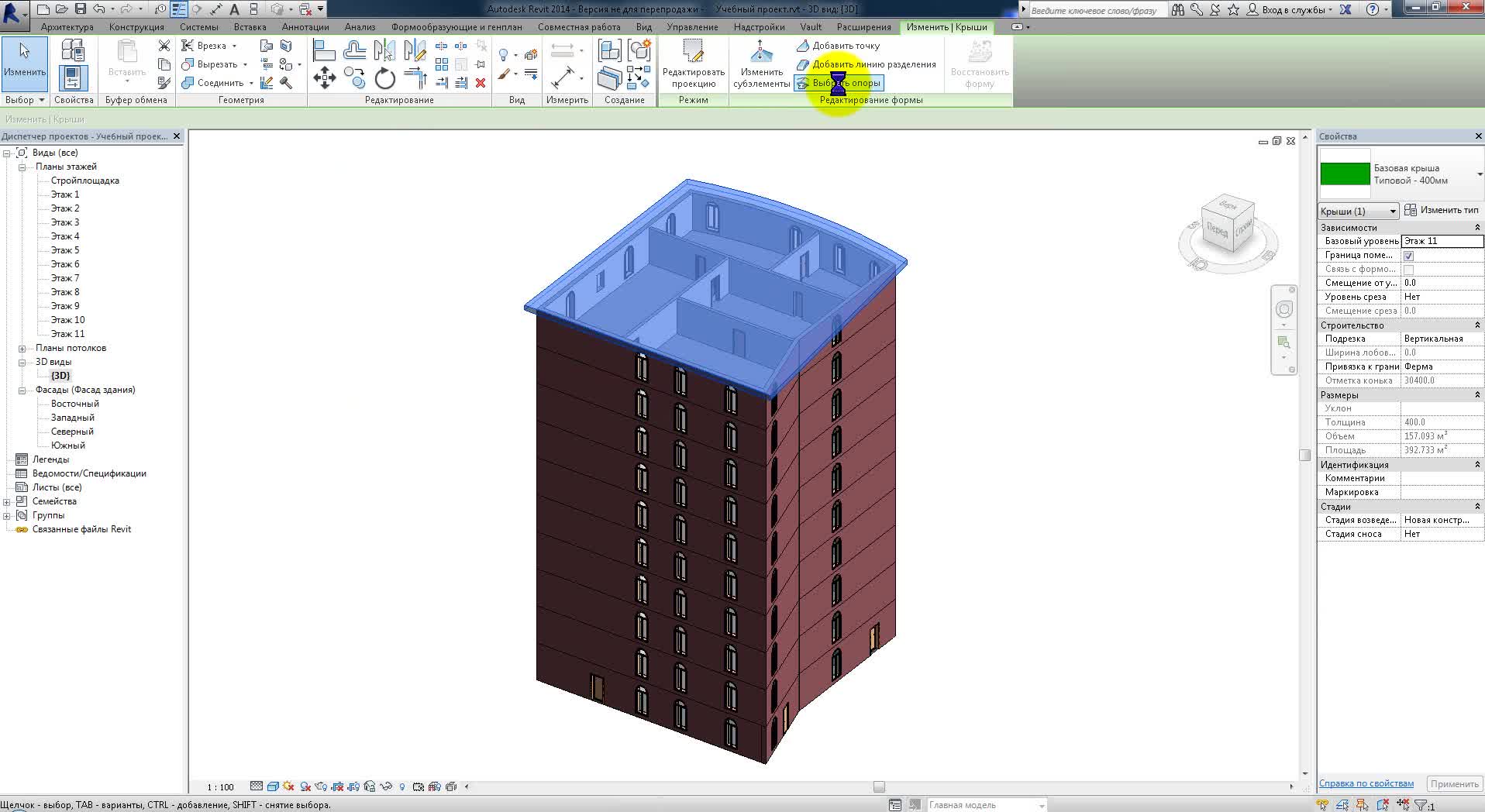Screen dimensions: 1485x812
Task: Click the Type Properties icon above Свойства
Action: [73, 50]
